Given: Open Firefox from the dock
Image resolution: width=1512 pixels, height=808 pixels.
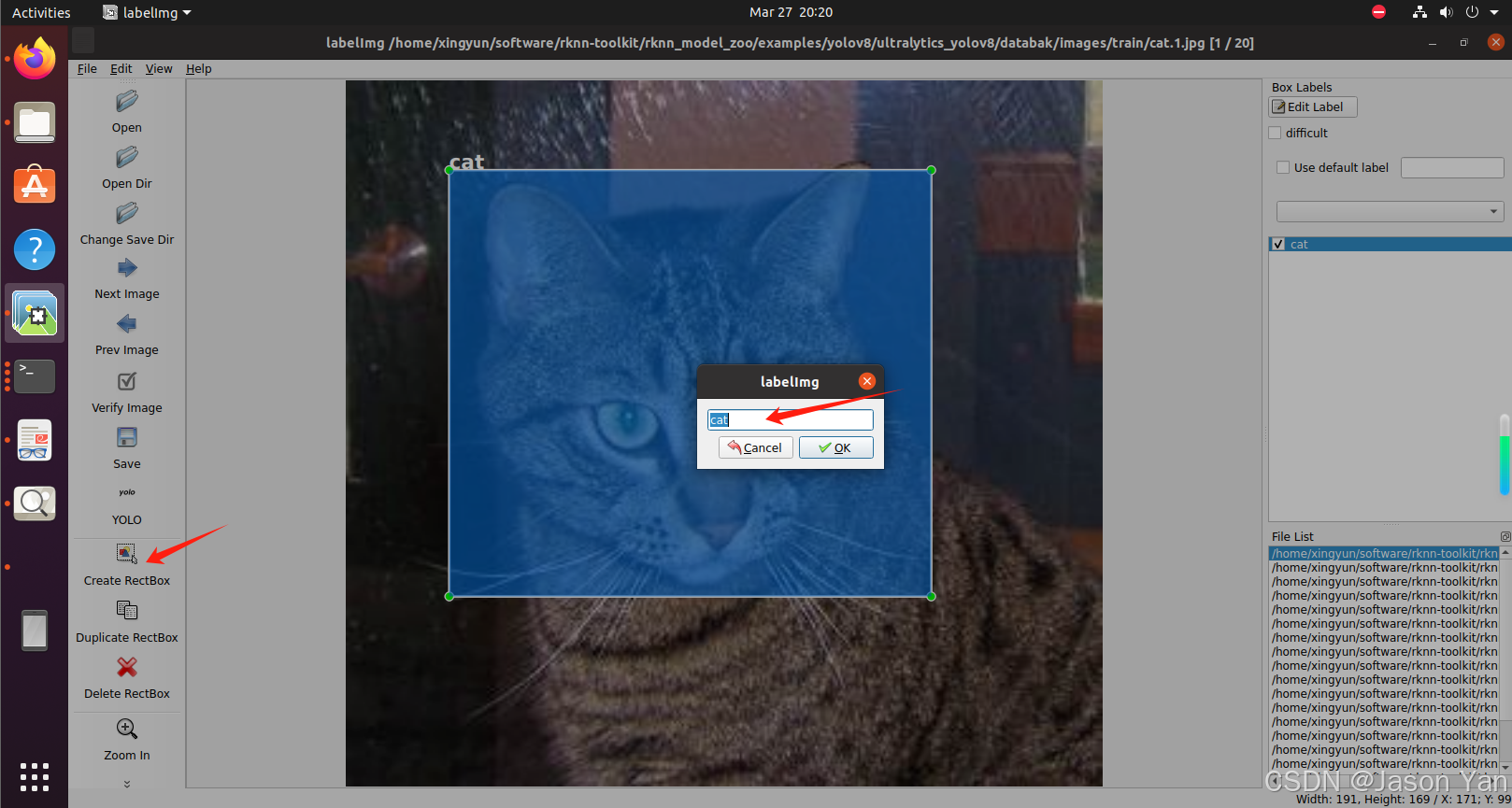Looking at the screenshot, I should (35, 58).
